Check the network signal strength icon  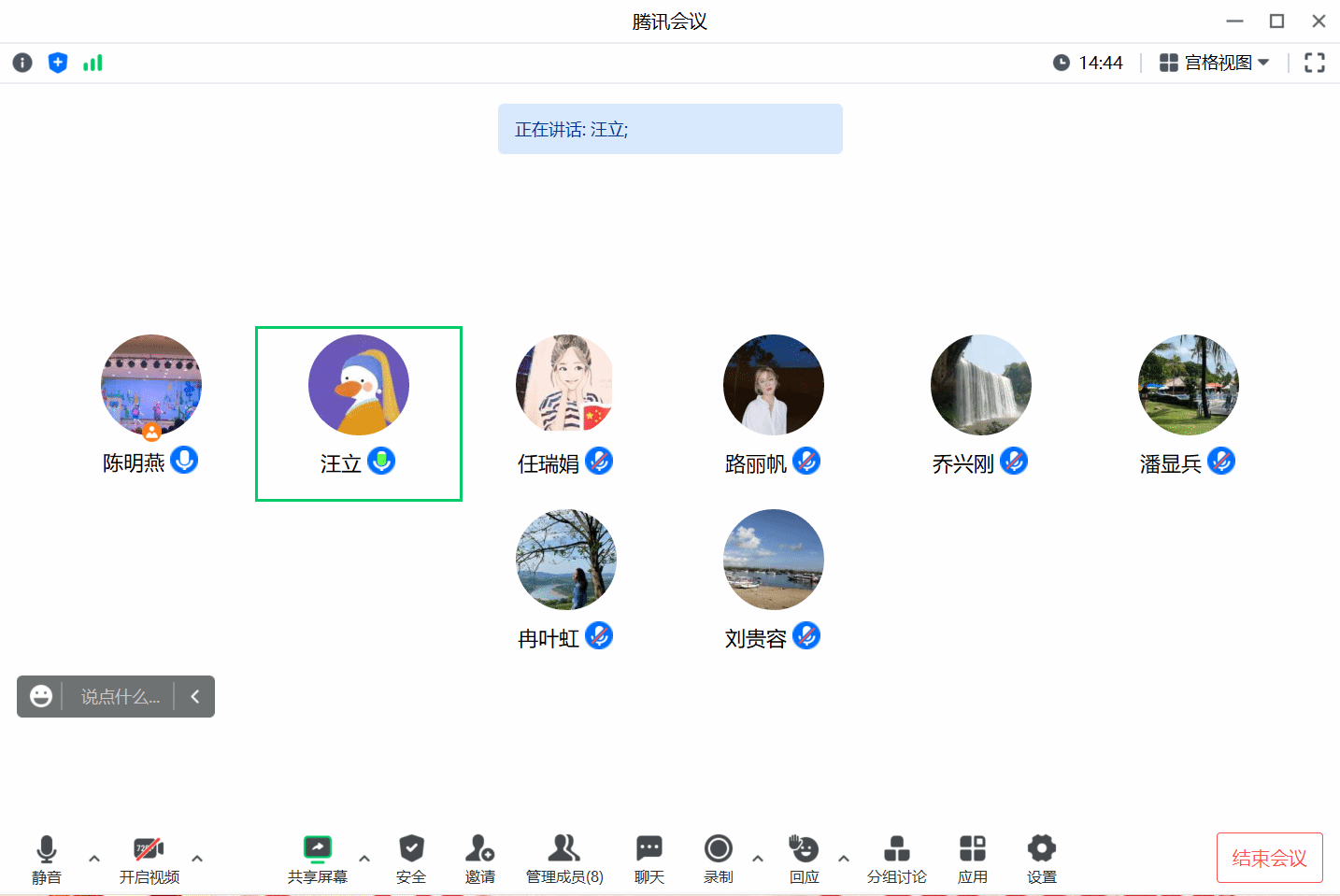pos(93,63)
